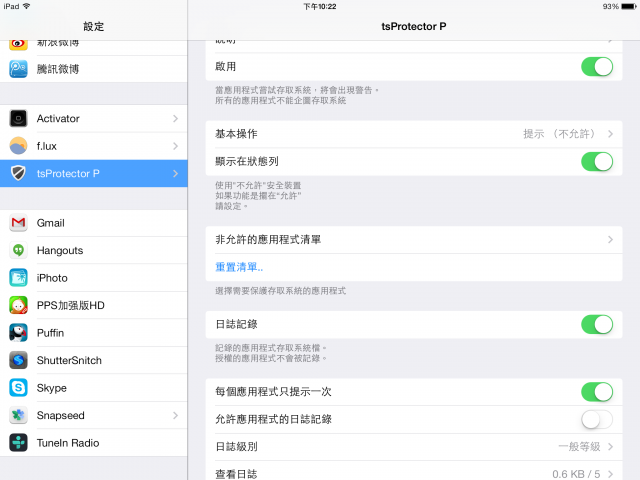Select f.lux in settings list

[x=94, y=146]
